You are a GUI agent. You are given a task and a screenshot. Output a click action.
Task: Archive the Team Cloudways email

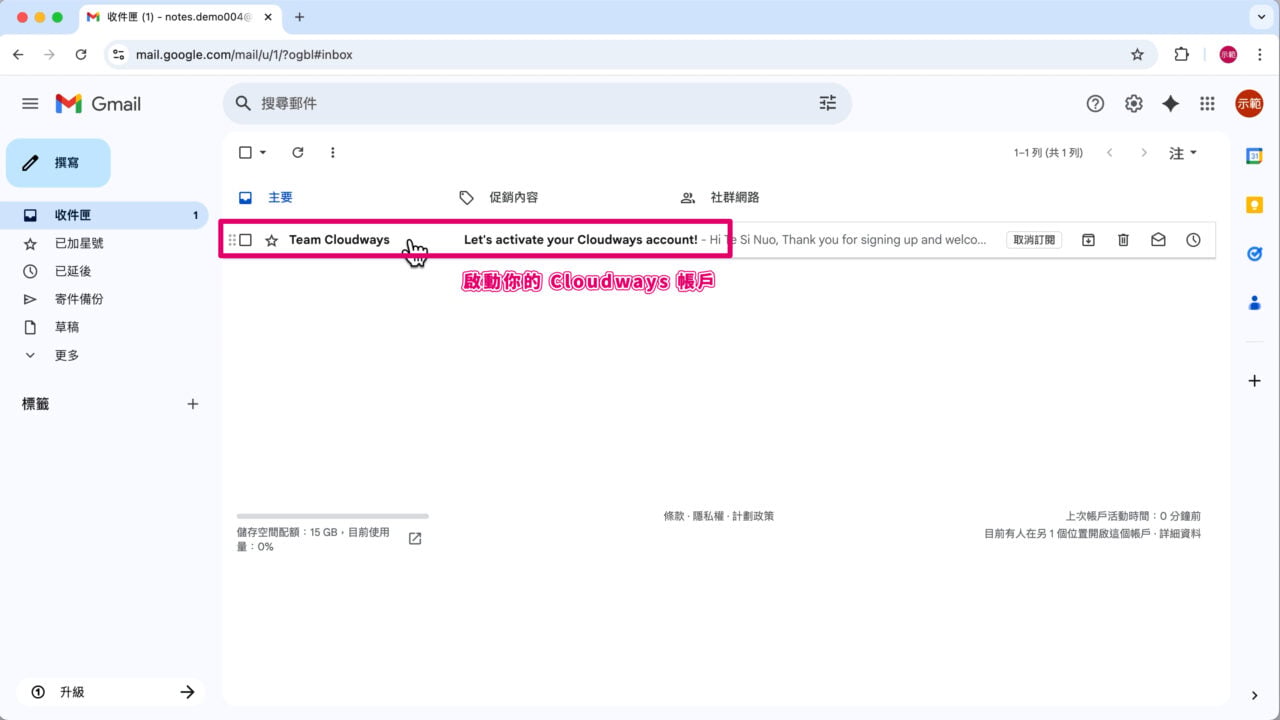tap(1087, 239)
